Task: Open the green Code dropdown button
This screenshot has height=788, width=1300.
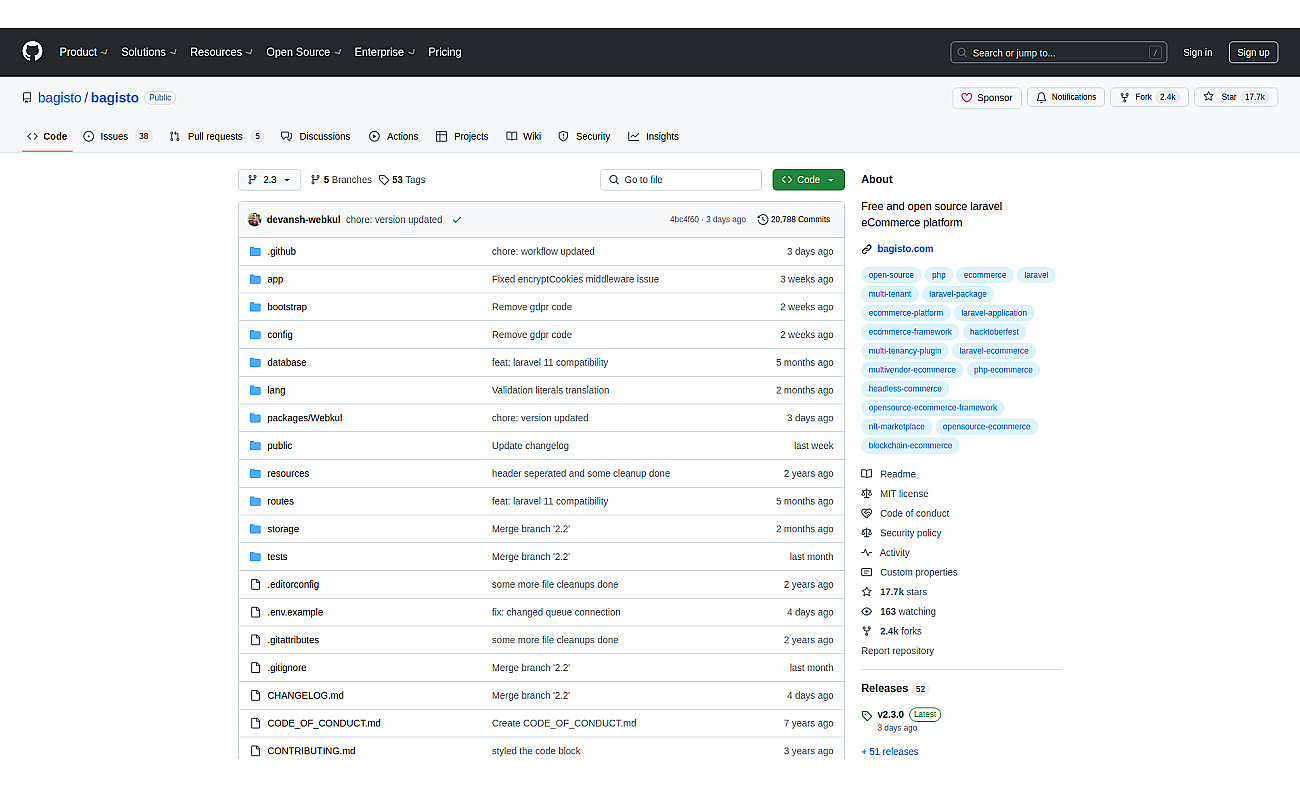Action: (x=808, y=180)
